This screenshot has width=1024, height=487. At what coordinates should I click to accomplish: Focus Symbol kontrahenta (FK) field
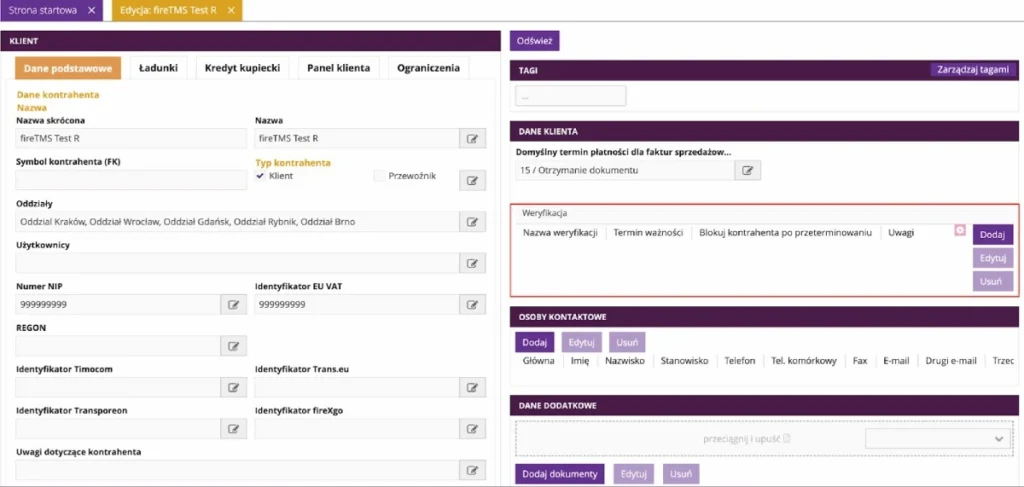tap(131, 180)
